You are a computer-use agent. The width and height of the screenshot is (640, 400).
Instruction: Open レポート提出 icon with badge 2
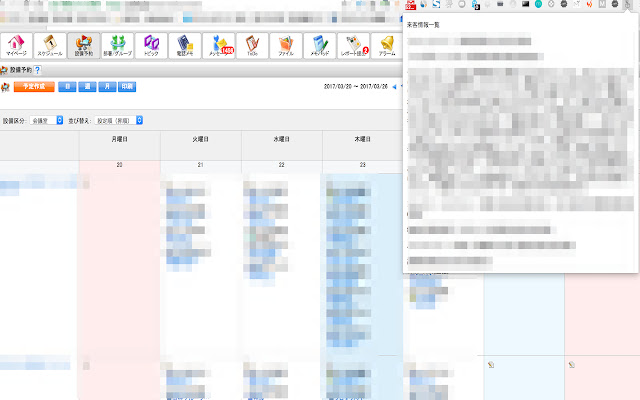pos(353,45)
